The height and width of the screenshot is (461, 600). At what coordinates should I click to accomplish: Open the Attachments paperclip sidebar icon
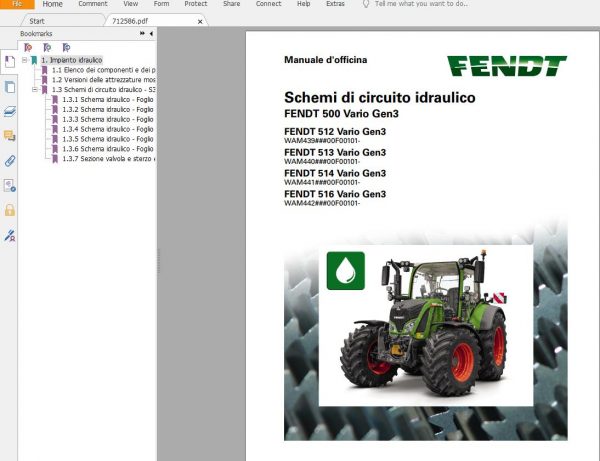10,161
